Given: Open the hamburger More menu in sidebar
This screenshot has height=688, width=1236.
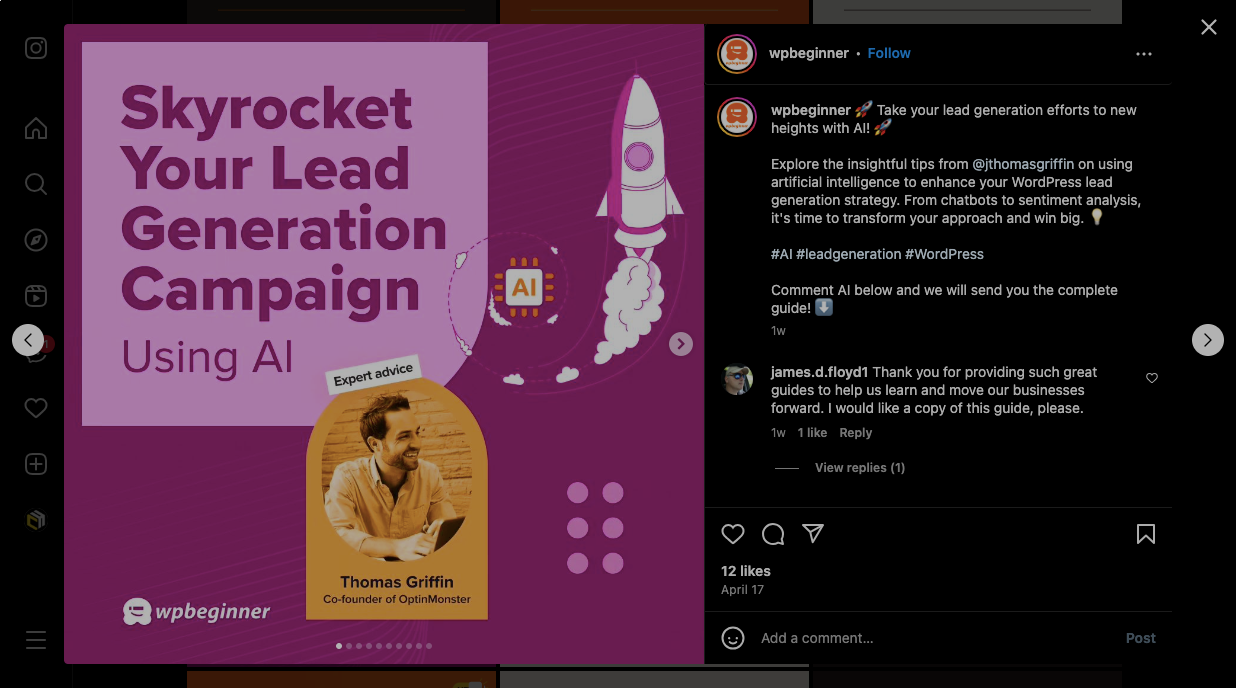Looking at the screenshot, I should pyautogui.click(x=36, y=640).
